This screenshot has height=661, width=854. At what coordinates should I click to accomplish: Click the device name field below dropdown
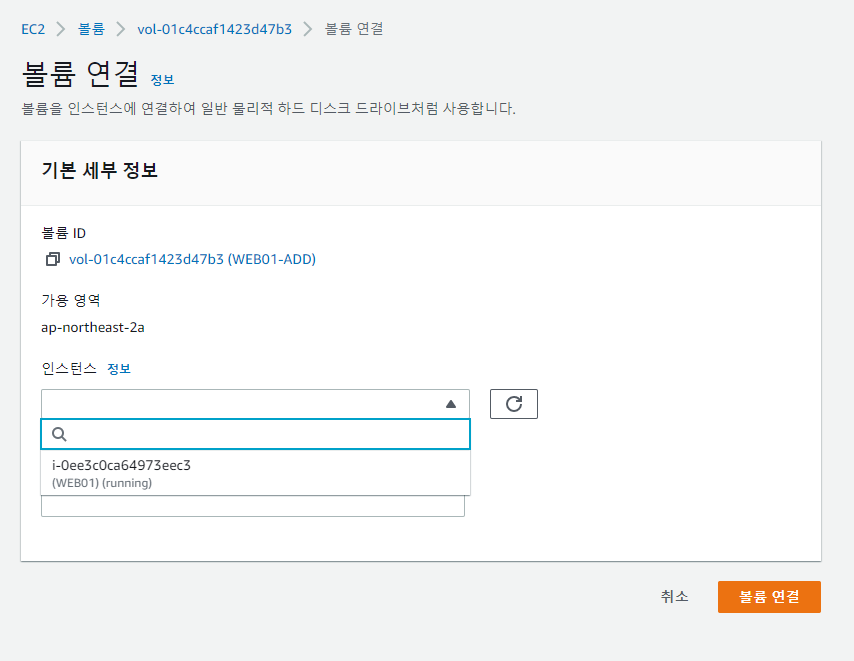pos(253,506)
